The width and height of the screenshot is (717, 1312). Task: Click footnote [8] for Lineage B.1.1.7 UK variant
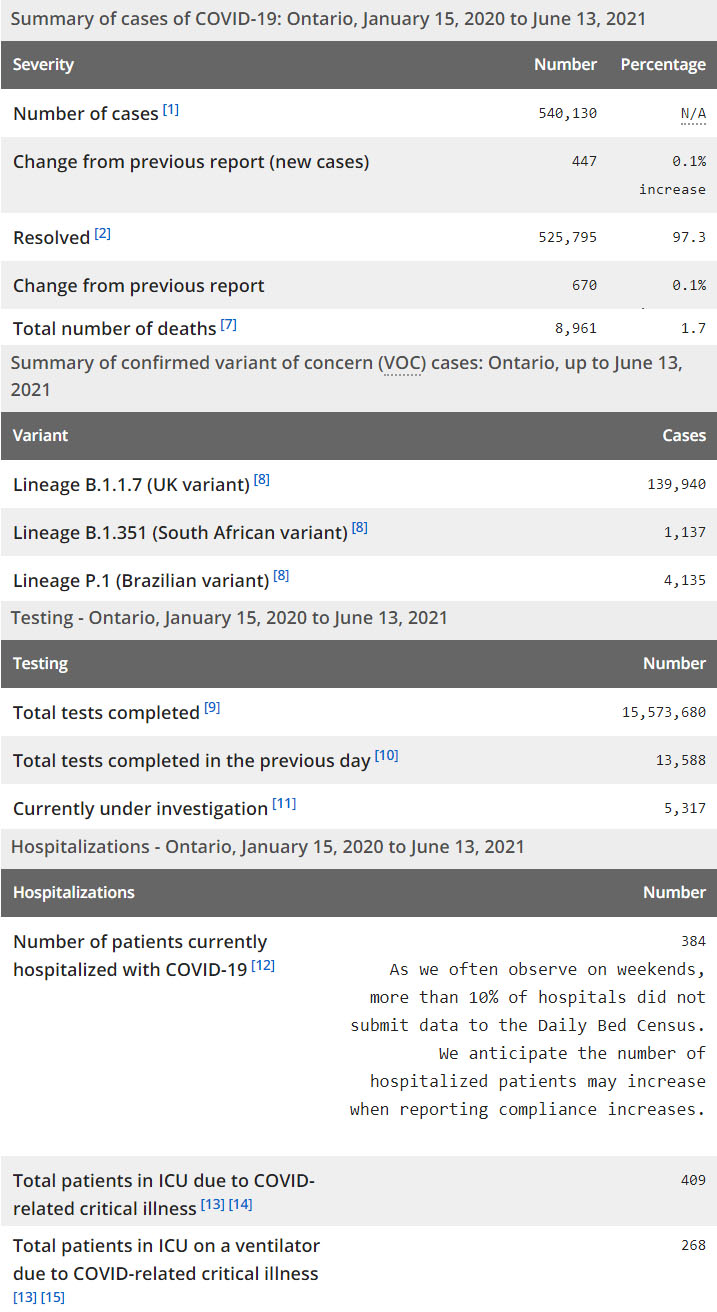pyautogui.click(x=261, y=480)
